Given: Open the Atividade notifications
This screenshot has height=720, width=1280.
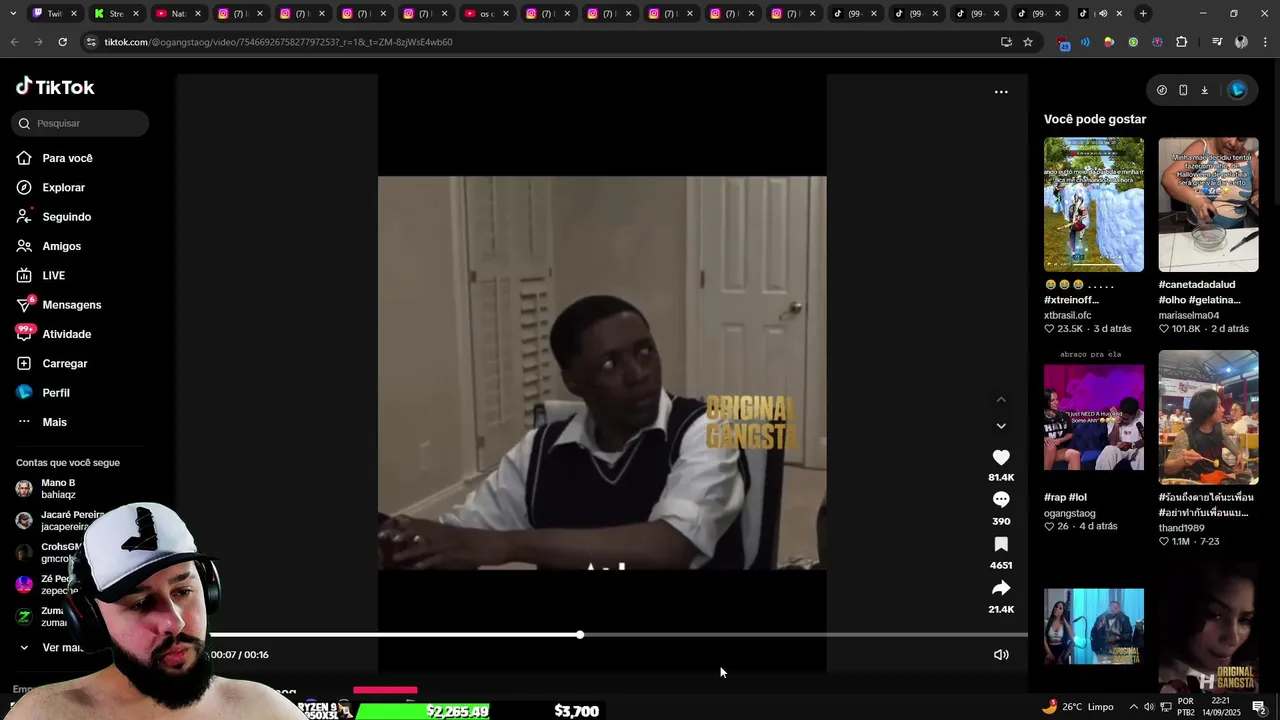Looking at the screenshot, I should (x=66, y=334).
